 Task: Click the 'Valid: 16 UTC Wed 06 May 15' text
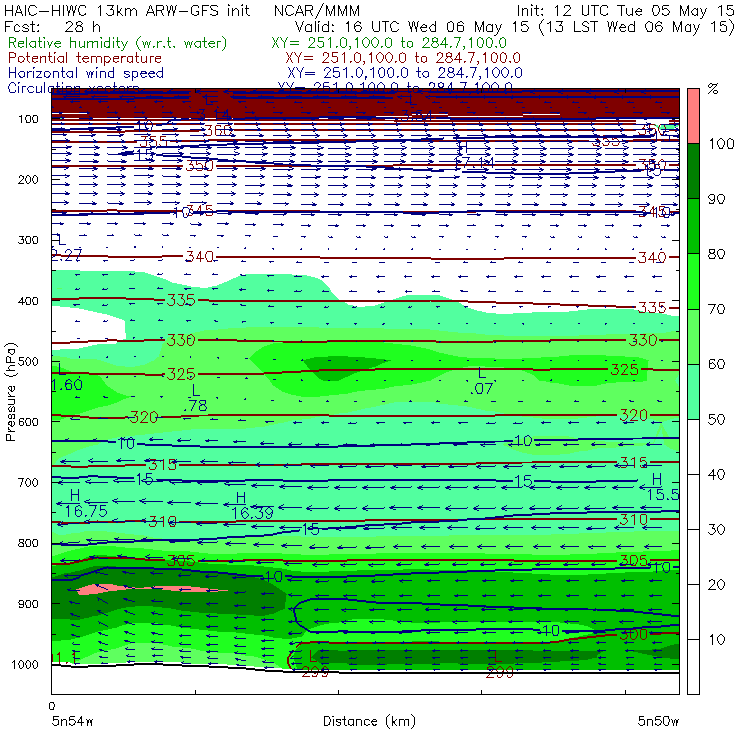[412, 27]
